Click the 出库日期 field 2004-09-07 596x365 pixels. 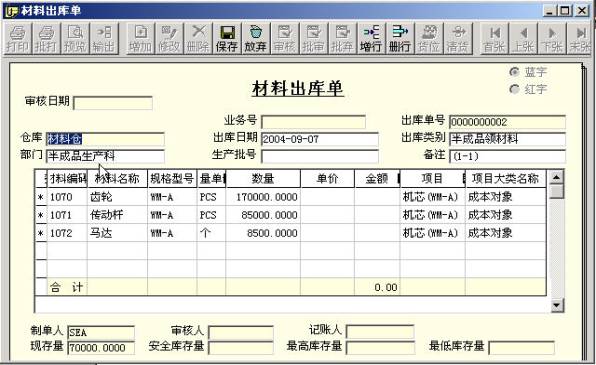point(320,139)
